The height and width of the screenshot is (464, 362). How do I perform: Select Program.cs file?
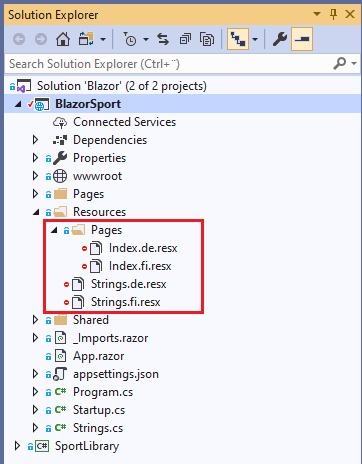tap(103, 392)
